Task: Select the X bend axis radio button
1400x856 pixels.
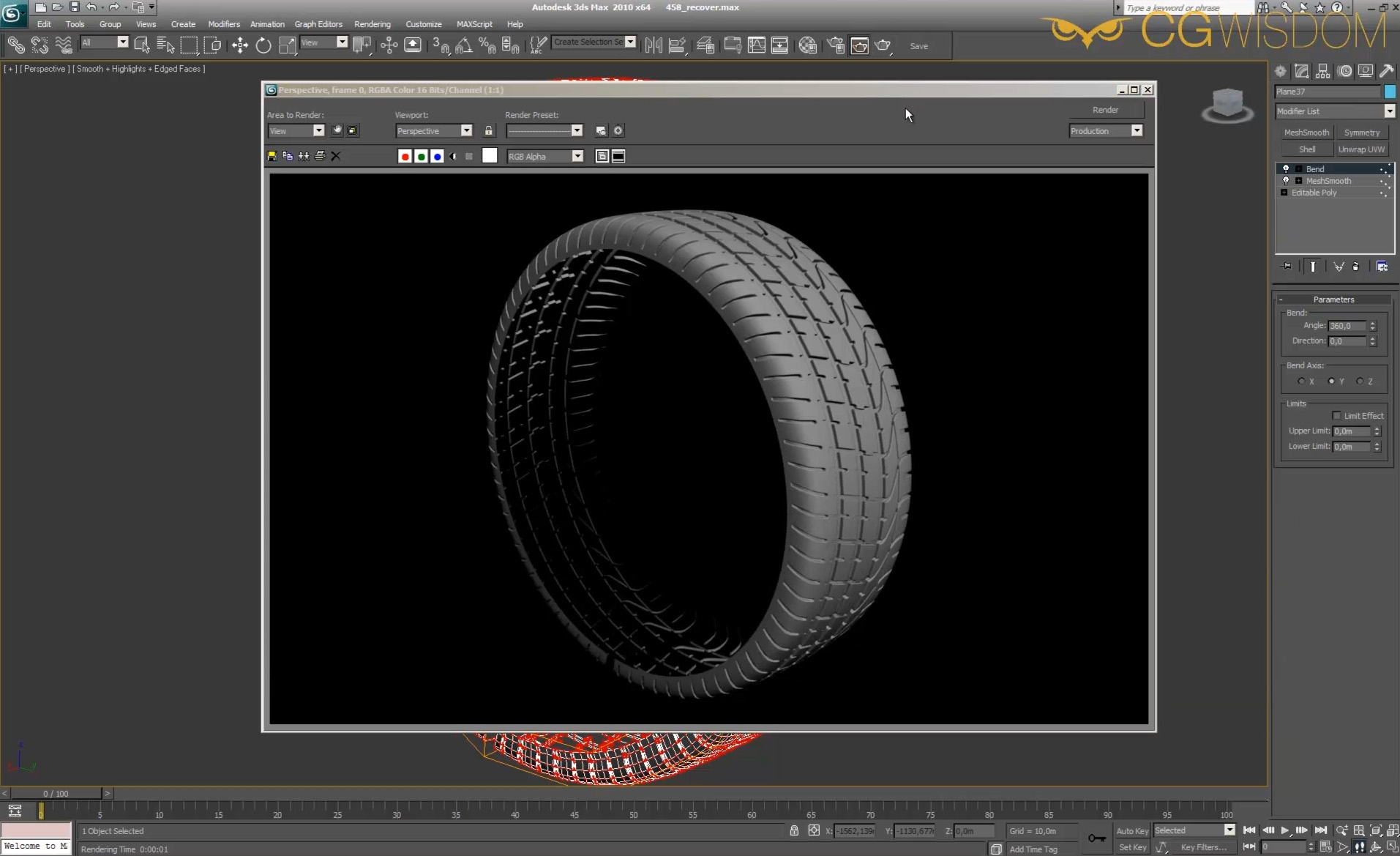Action: [1301, 382]
